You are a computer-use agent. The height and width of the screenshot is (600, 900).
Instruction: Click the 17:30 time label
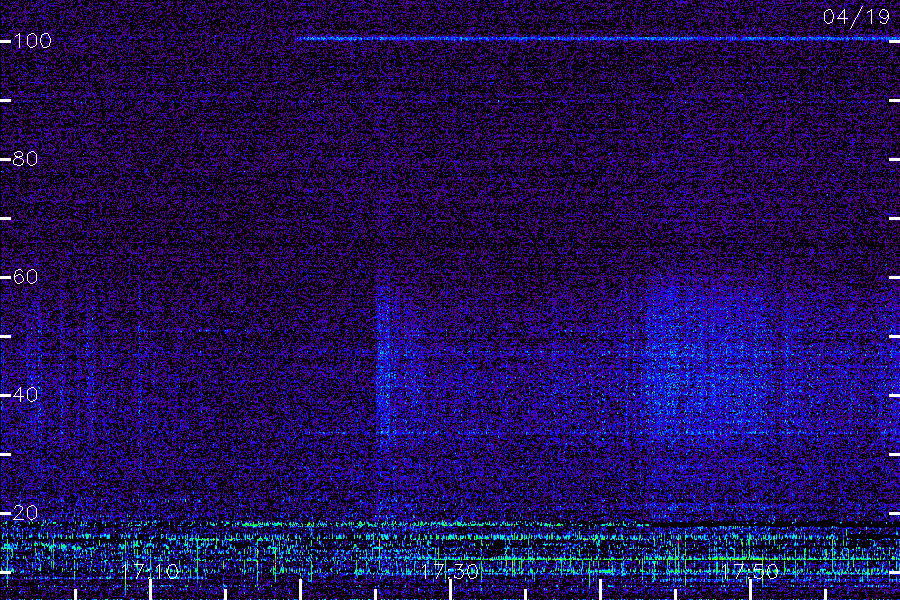[450, 571]
